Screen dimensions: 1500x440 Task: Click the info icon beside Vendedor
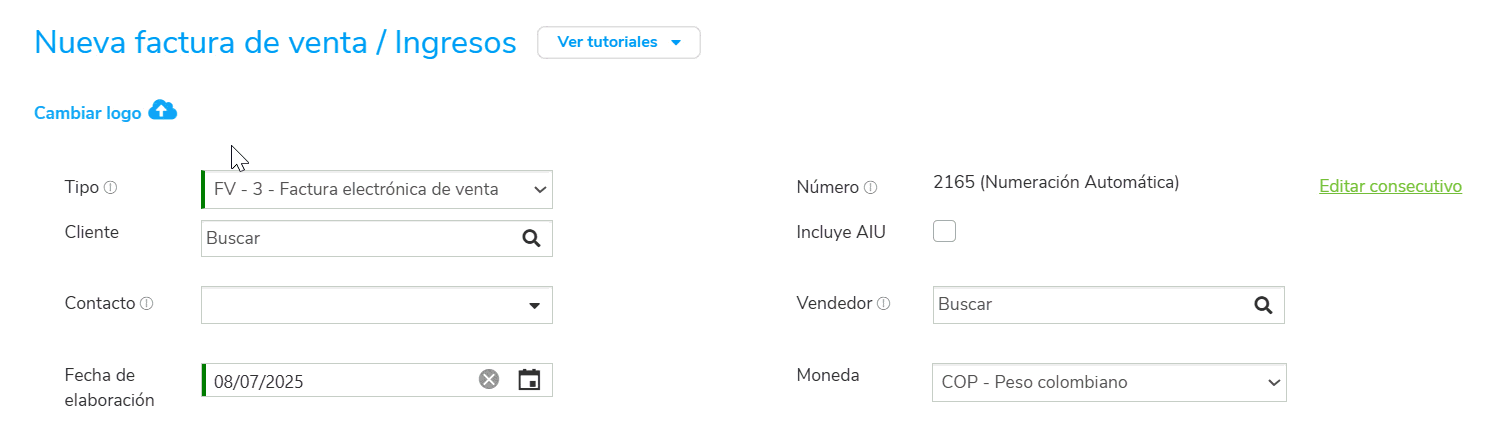[x=884, y=304]
